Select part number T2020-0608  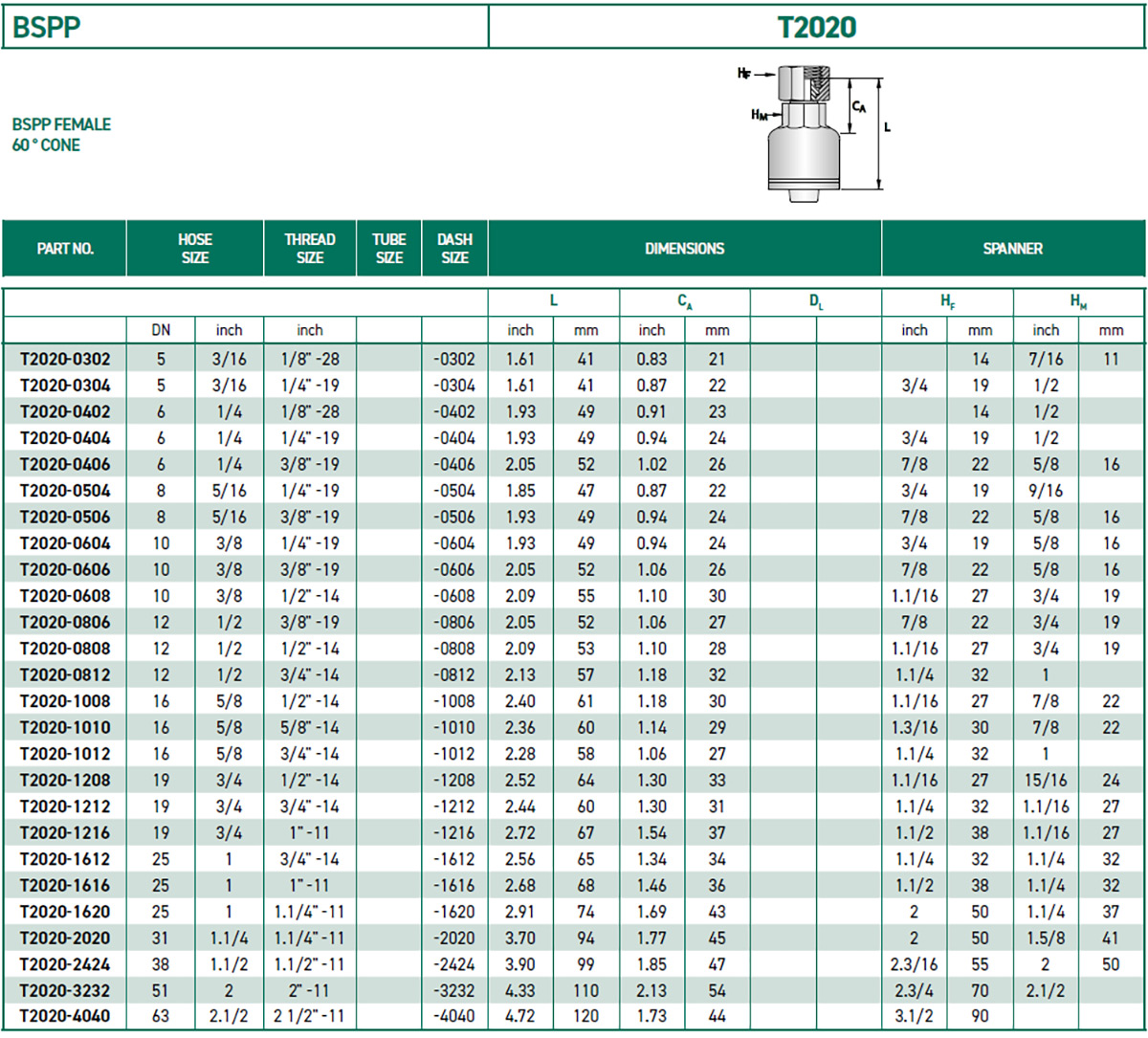[65, 596]
